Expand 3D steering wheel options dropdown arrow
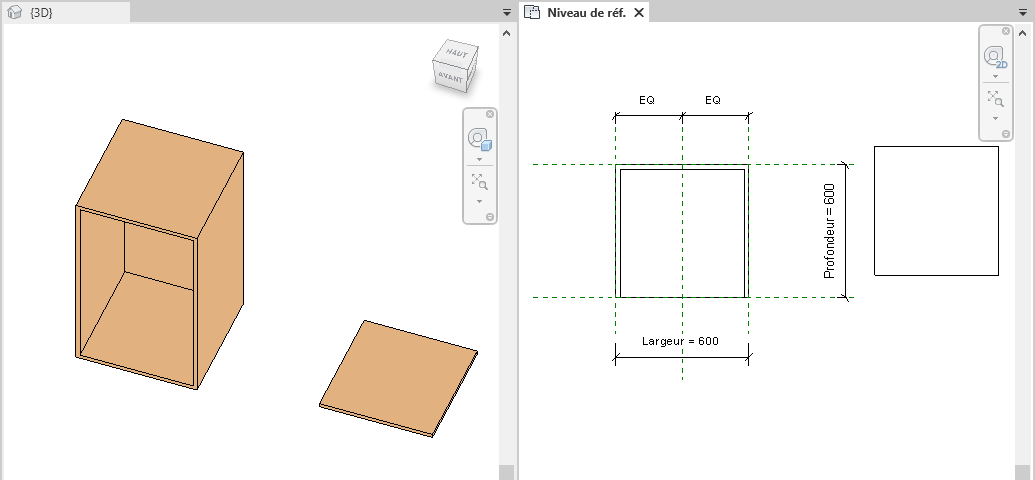Screen dimensions: 1035x480 pyautogui.click(x=479, y=159)
